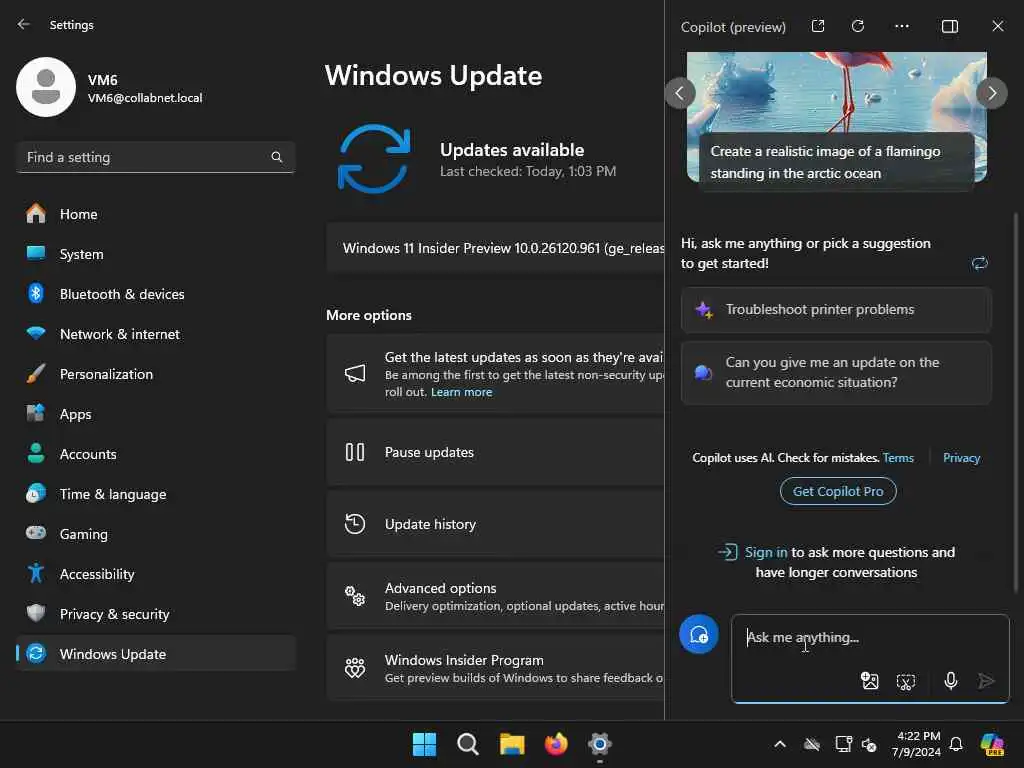Click network status icon in system tray
1024x768 pixels.
pyautogui.click(x=843, y=744)
